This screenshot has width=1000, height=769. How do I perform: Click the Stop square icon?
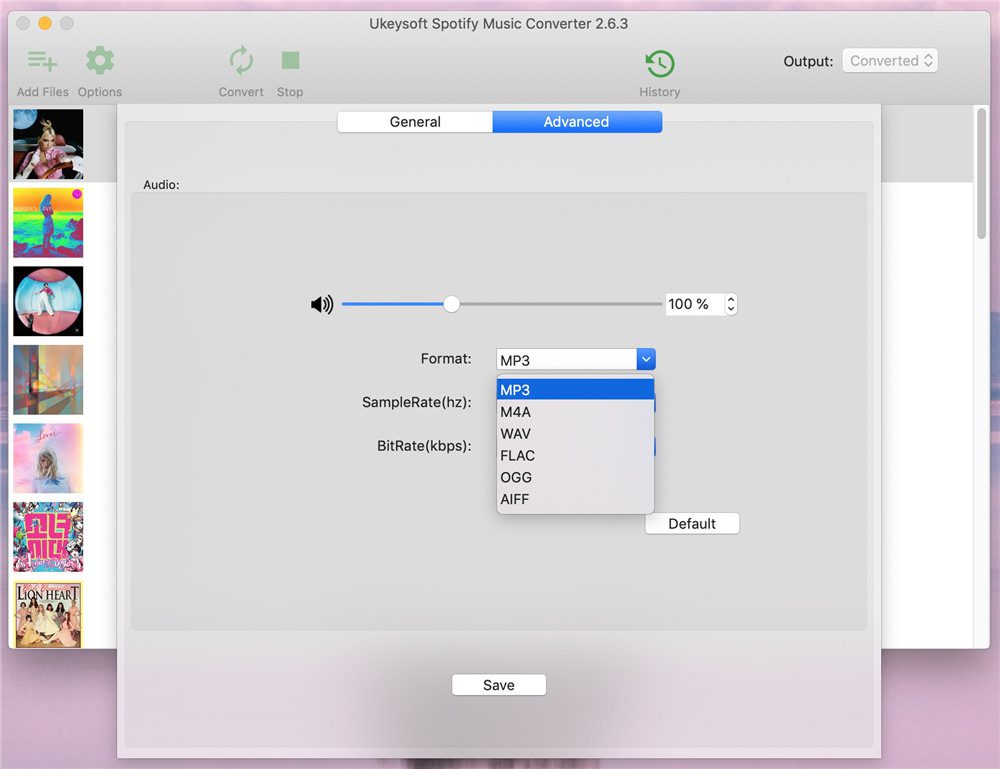point(290,61)
